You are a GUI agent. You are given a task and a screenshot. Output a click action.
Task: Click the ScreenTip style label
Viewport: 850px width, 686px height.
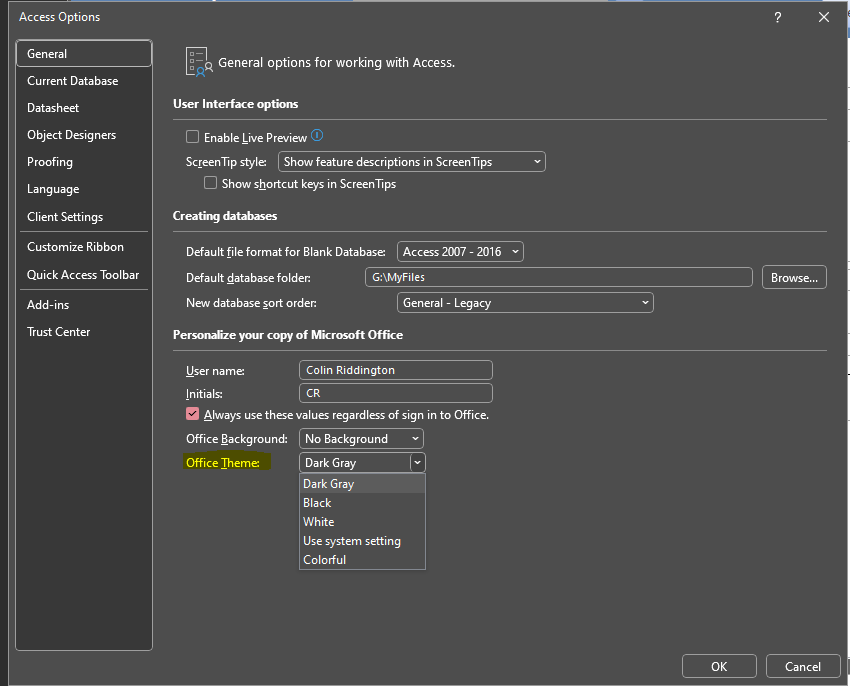(227, 162)
